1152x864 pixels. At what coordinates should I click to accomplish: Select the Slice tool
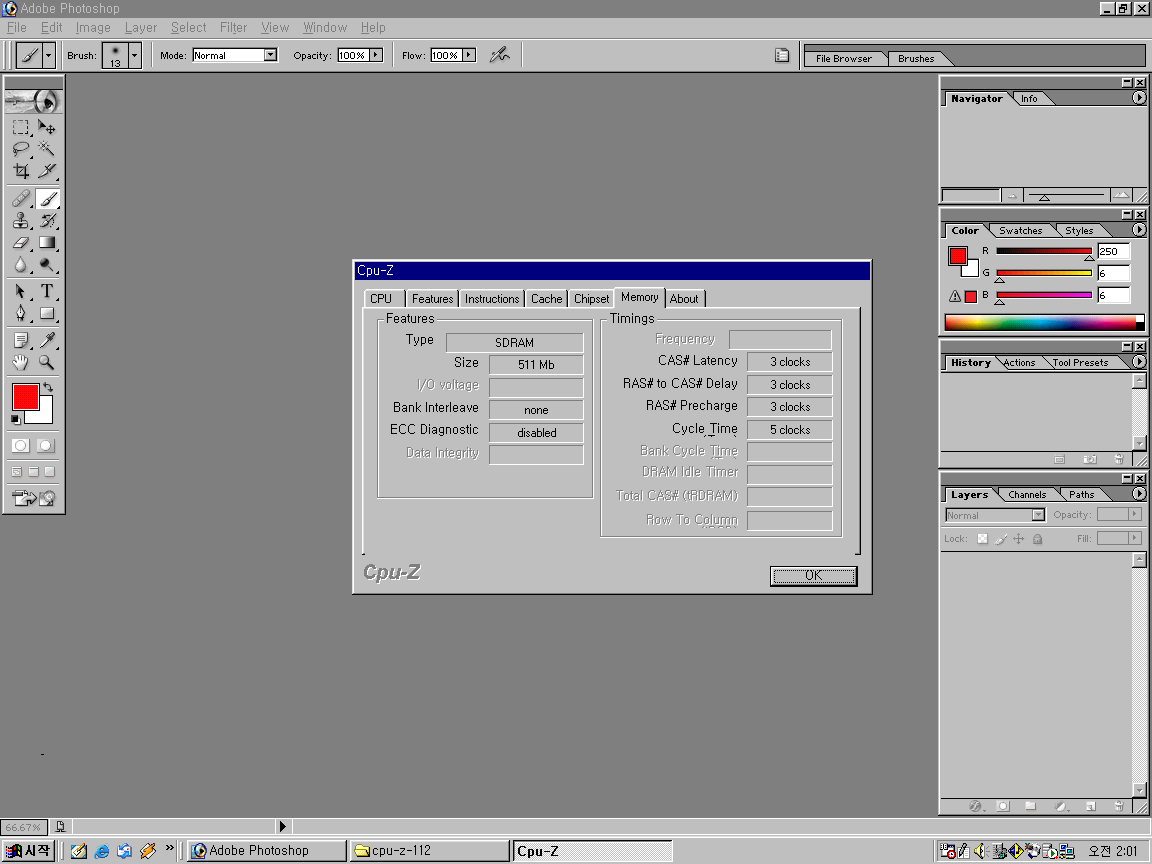click(46, 171)
